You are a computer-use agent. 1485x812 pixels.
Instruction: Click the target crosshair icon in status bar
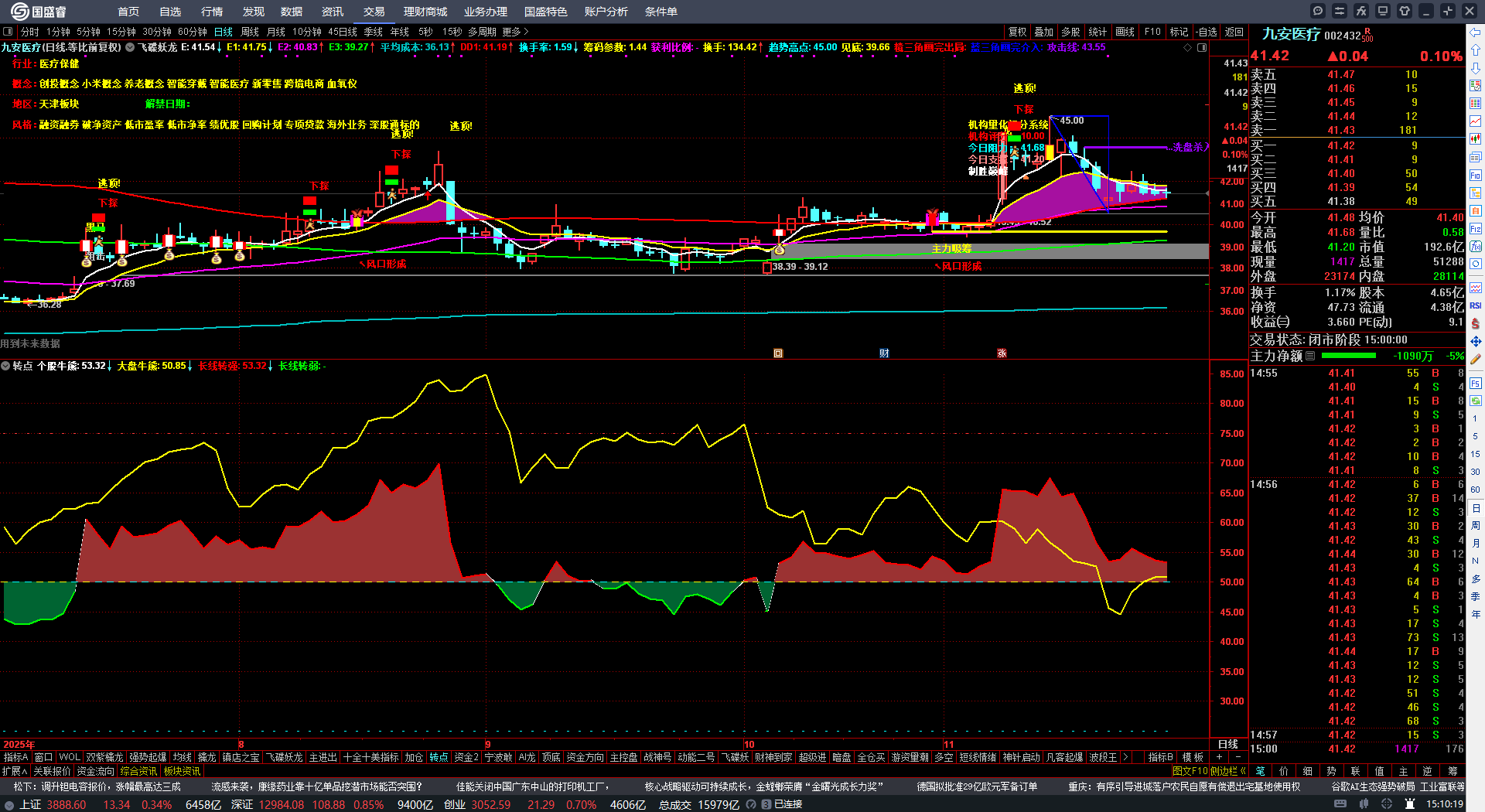click(x=1388, y=804)
